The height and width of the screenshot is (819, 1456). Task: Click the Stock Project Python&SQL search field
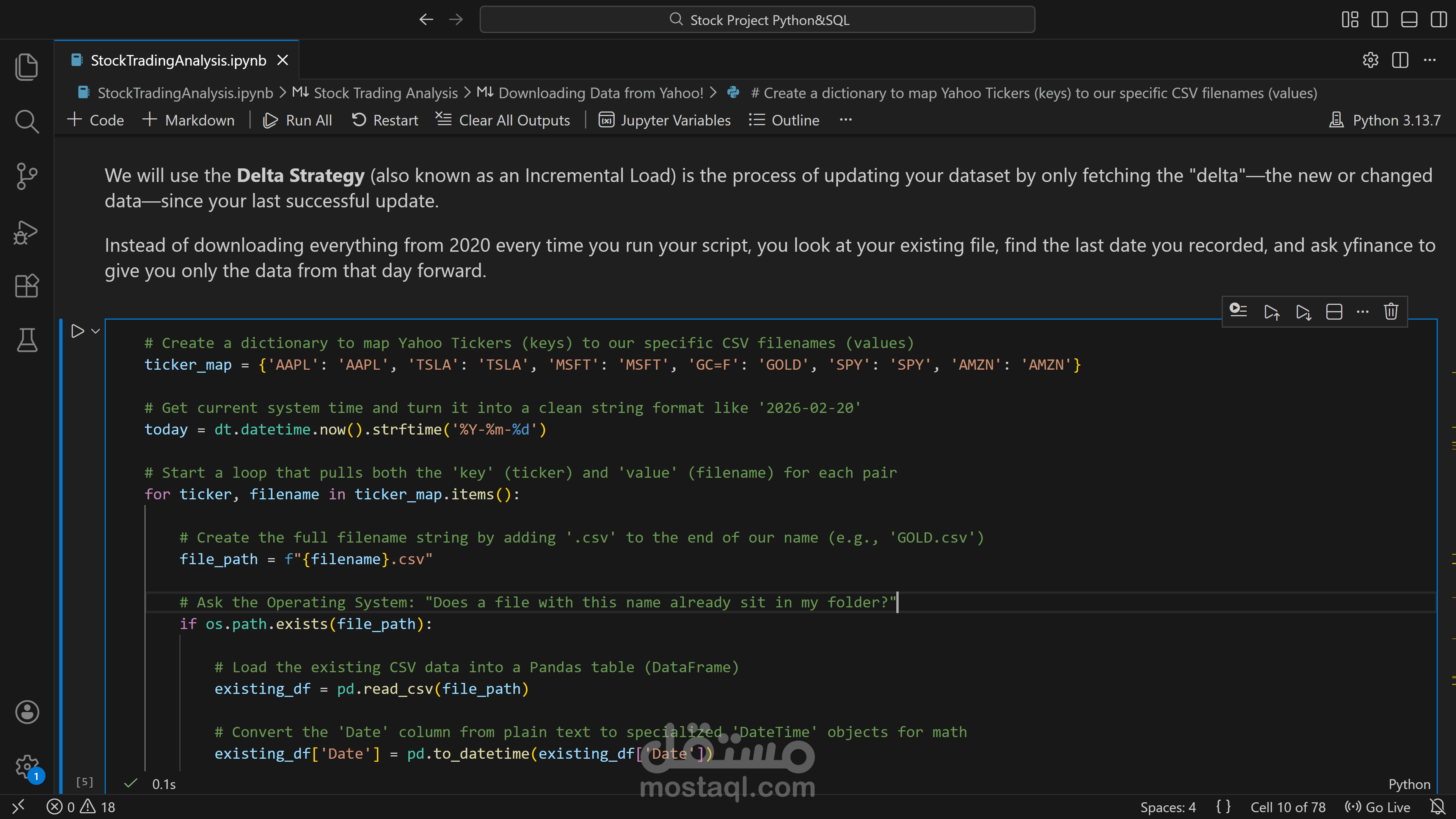click(x=758, y=20)
